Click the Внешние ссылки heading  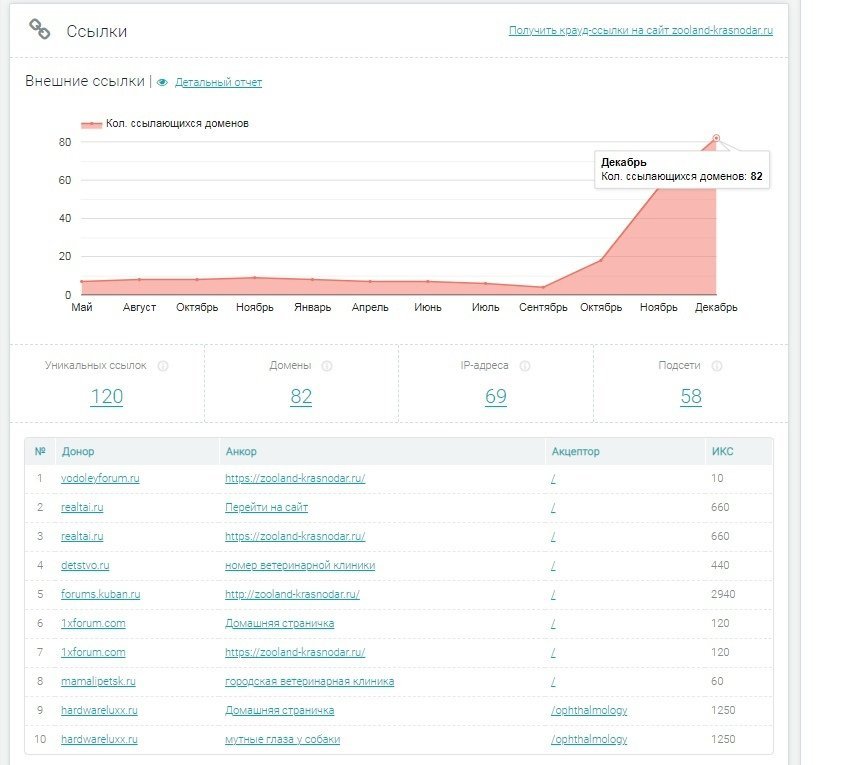pyautogui.click(x=85, y=81)
